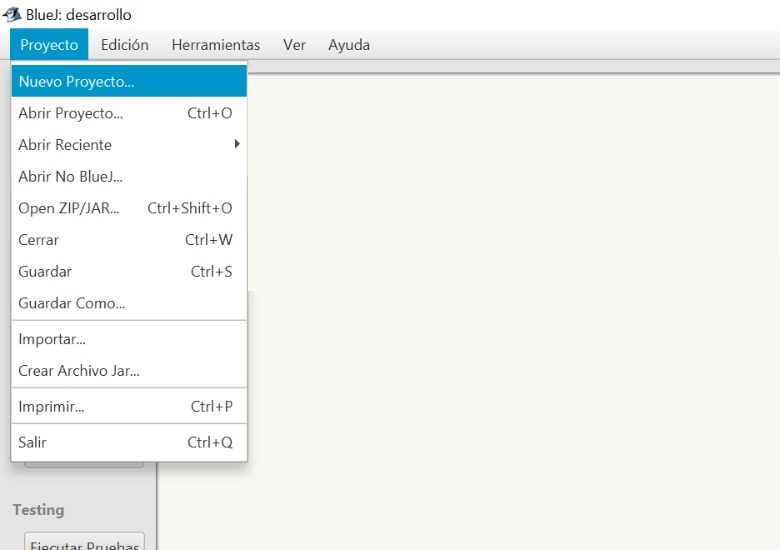Open the Ayuda menu
The image size is (780, 550).
click(349, 45)
